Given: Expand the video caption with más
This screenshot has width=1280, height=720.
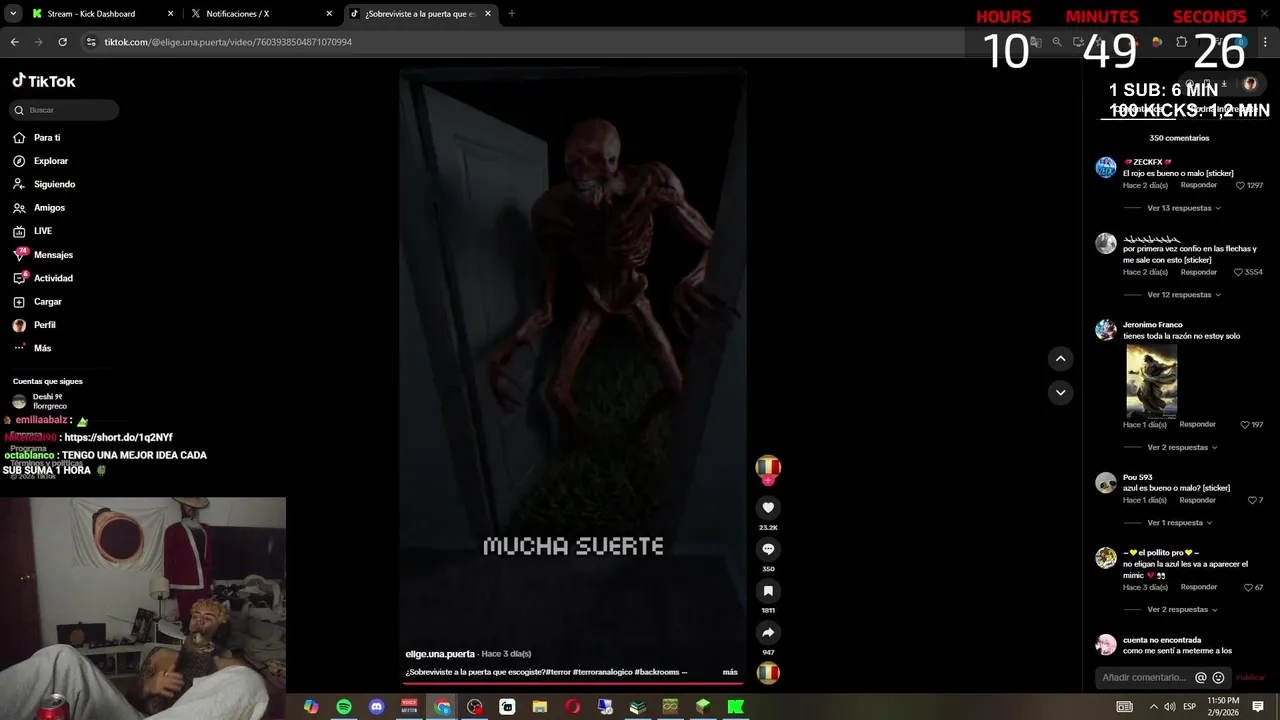Looking at the screenshot, I should (x=730, y=672).
